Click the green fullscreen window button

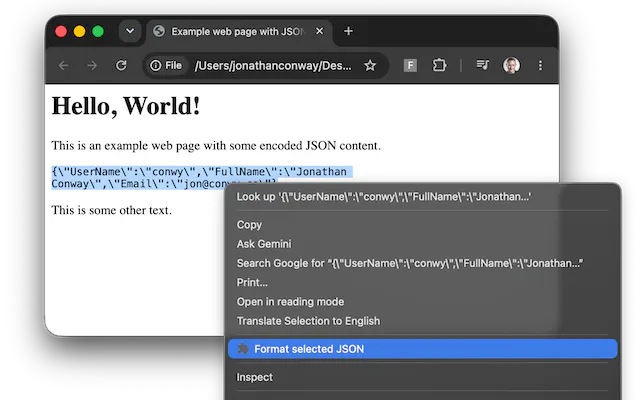[x=98, y=31]
